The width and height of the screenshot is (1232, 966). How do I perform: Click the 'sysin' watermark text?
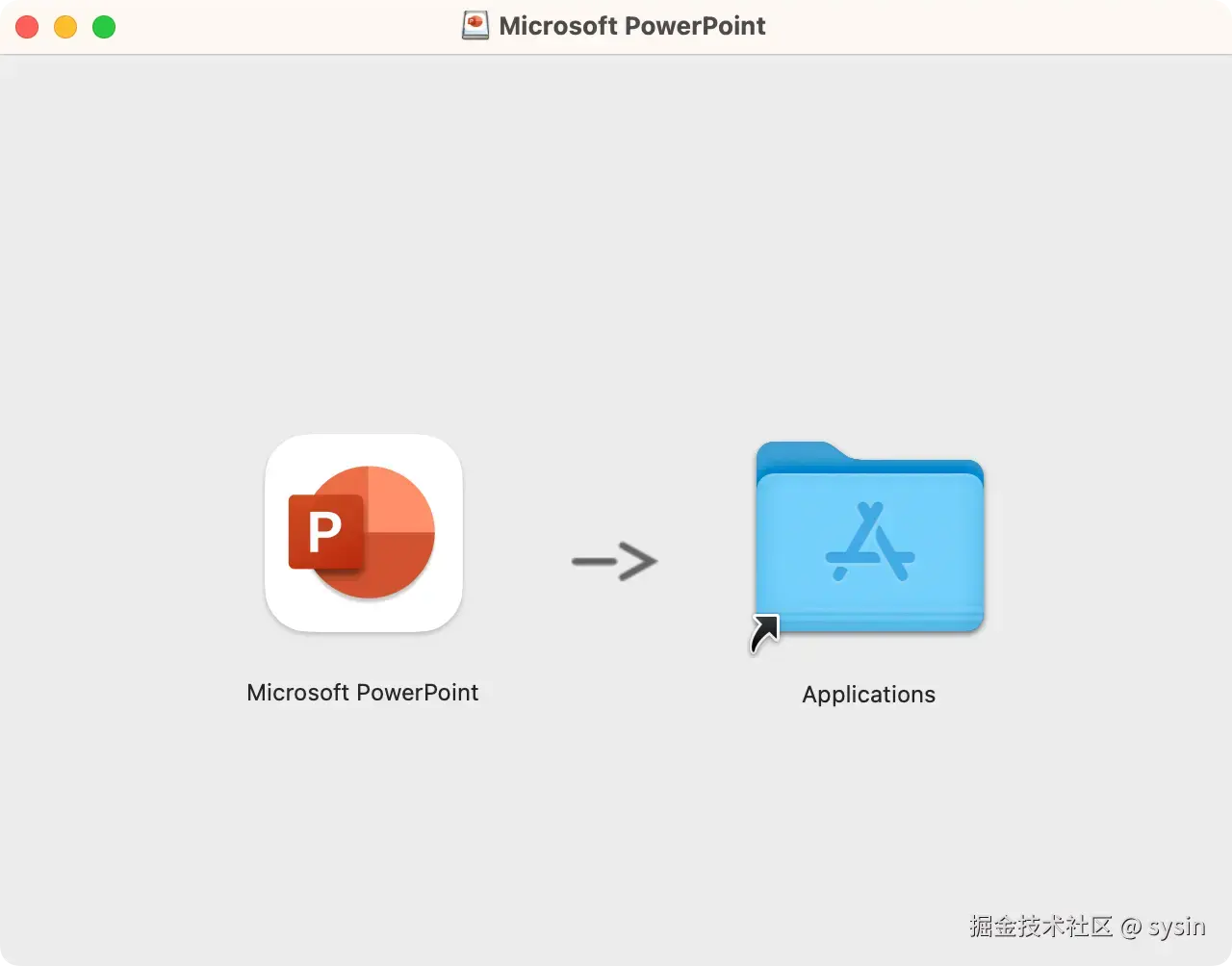pyautogui.click(x=1176, y=927)
